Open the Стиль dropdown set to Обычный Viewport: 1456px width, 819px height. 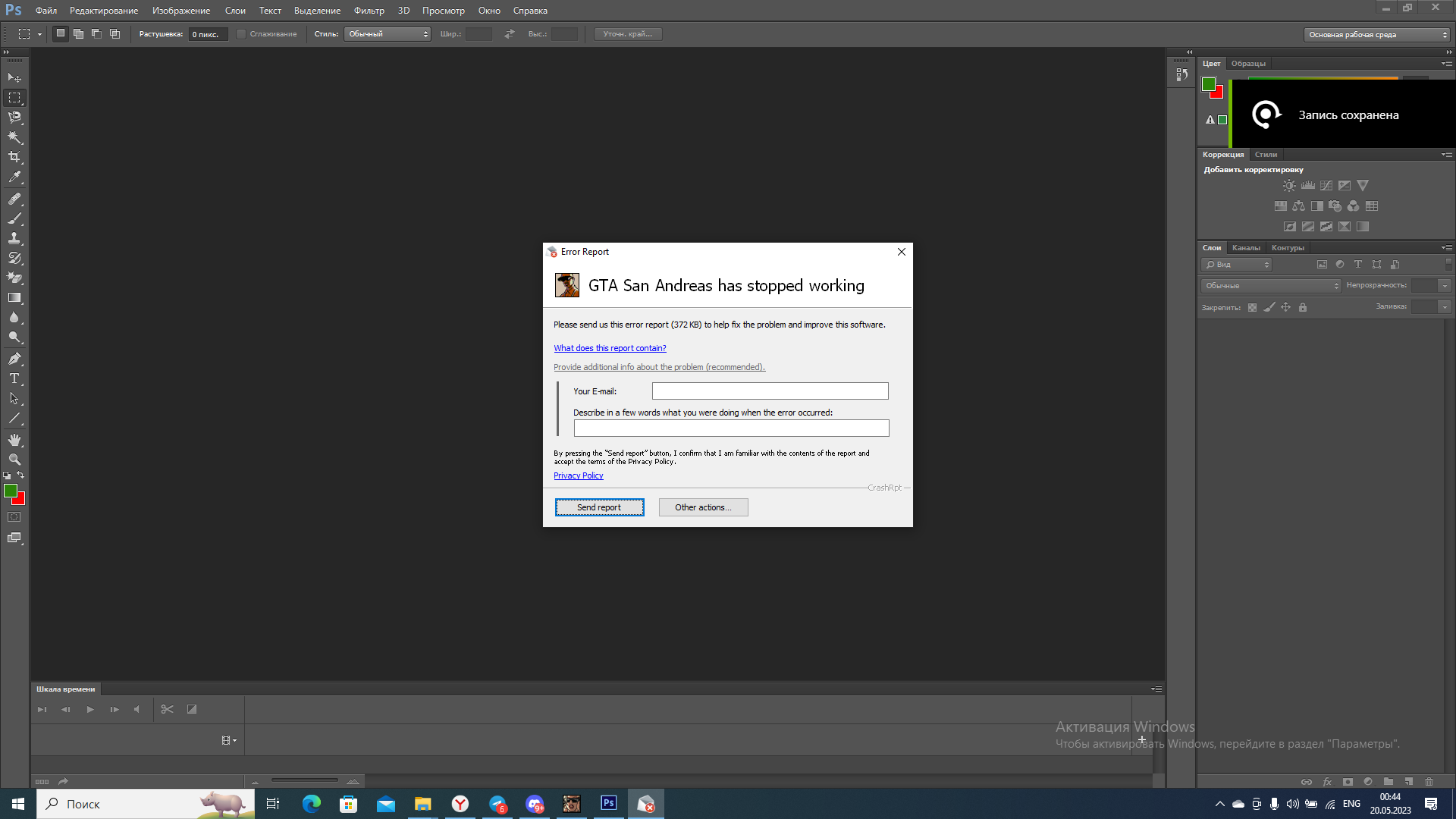click(x=388, y=34)
